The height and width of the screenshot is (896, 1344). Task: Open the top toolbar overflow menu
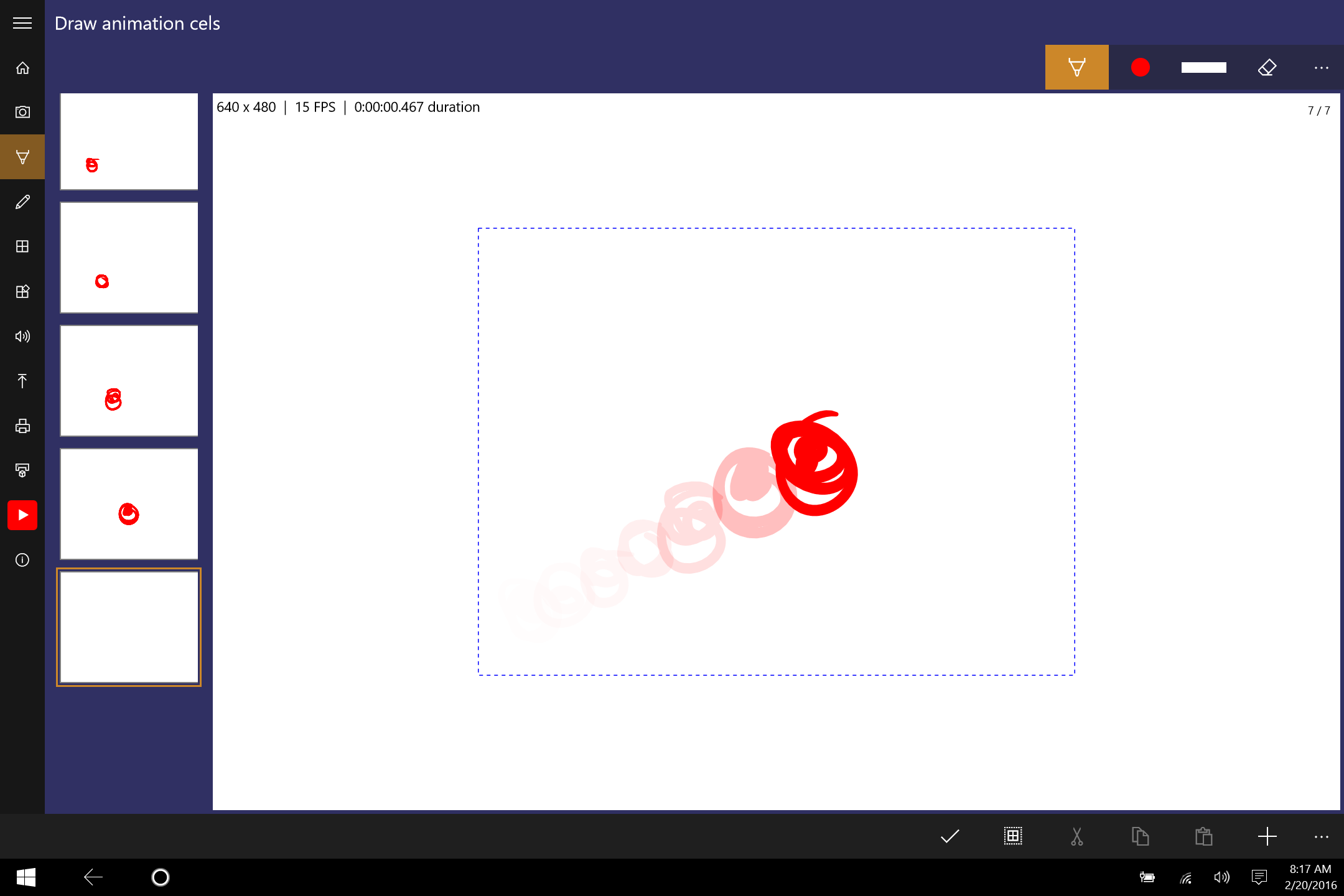tap(1321, 67)
